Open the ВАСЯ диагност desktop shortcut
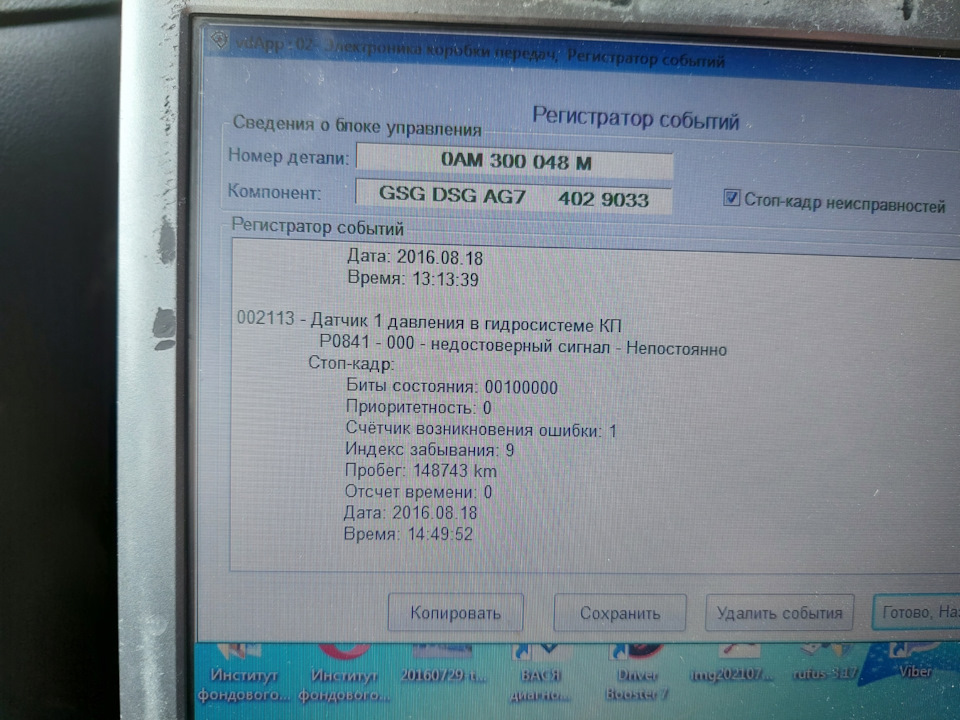Image resolution: width=960 pixels, height=720 pixels. [x=540, y=671]
